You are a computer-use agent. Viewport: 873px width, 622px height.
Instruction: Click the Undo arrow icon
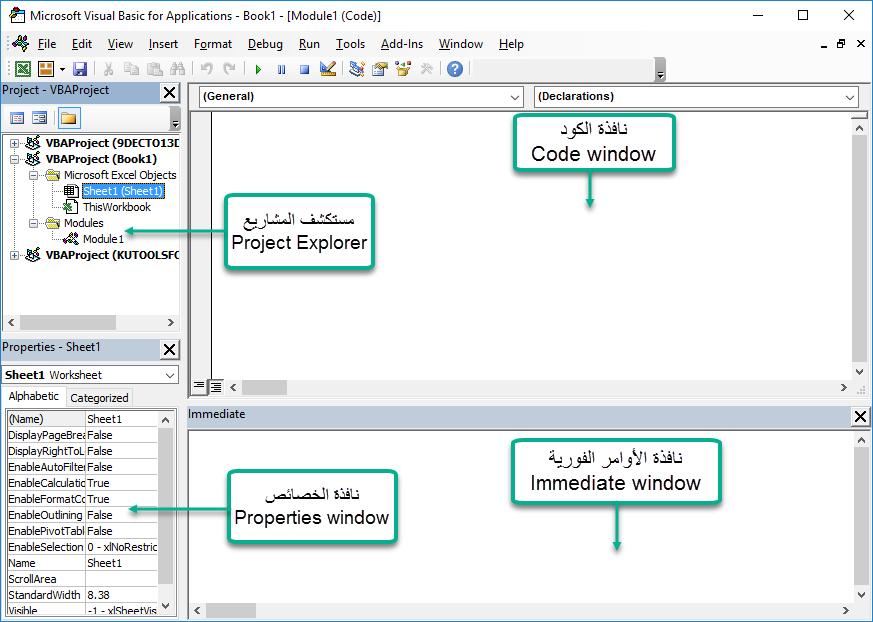pyautogui.click(x=207, y=69)
